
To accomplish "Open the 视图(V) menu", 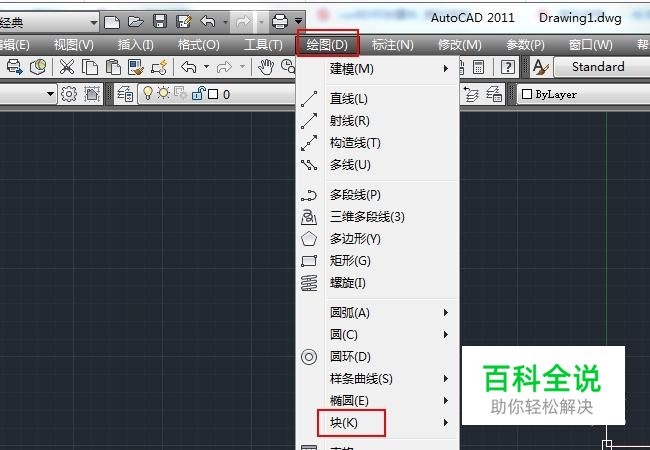I will pyautogui.click(x=74, y=44).
